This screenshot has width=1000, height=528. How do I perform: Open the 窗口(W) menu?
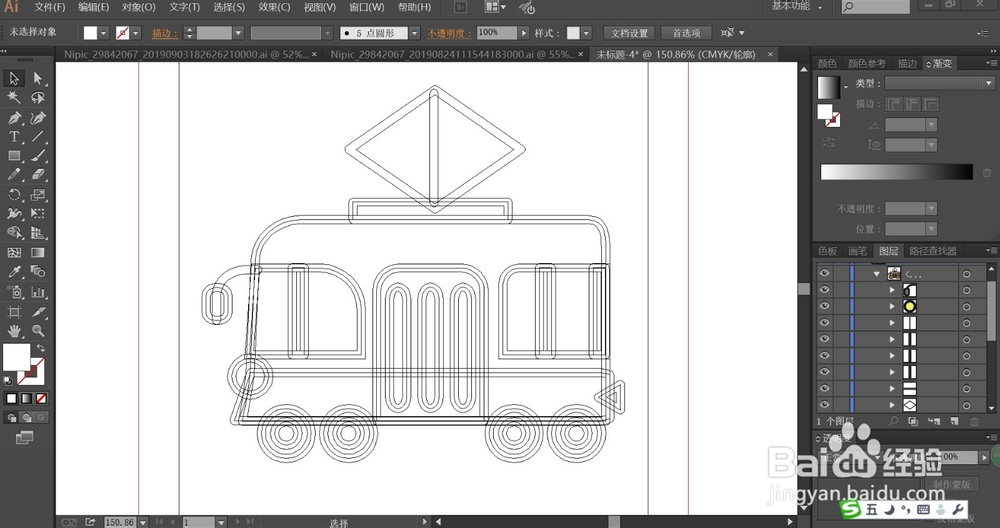click(367, 7)
